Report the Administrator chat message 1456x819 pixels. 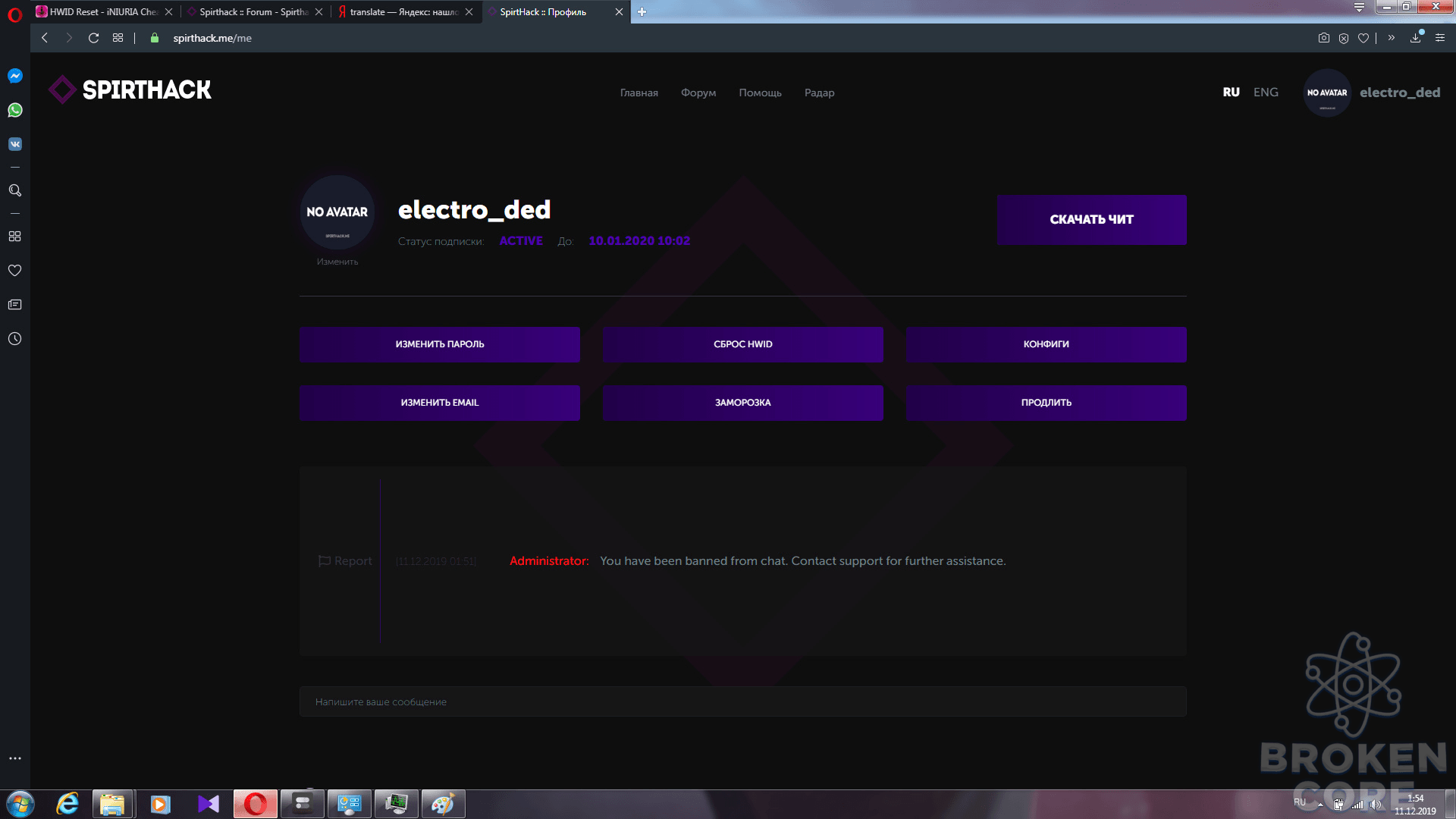coord(345,561)
